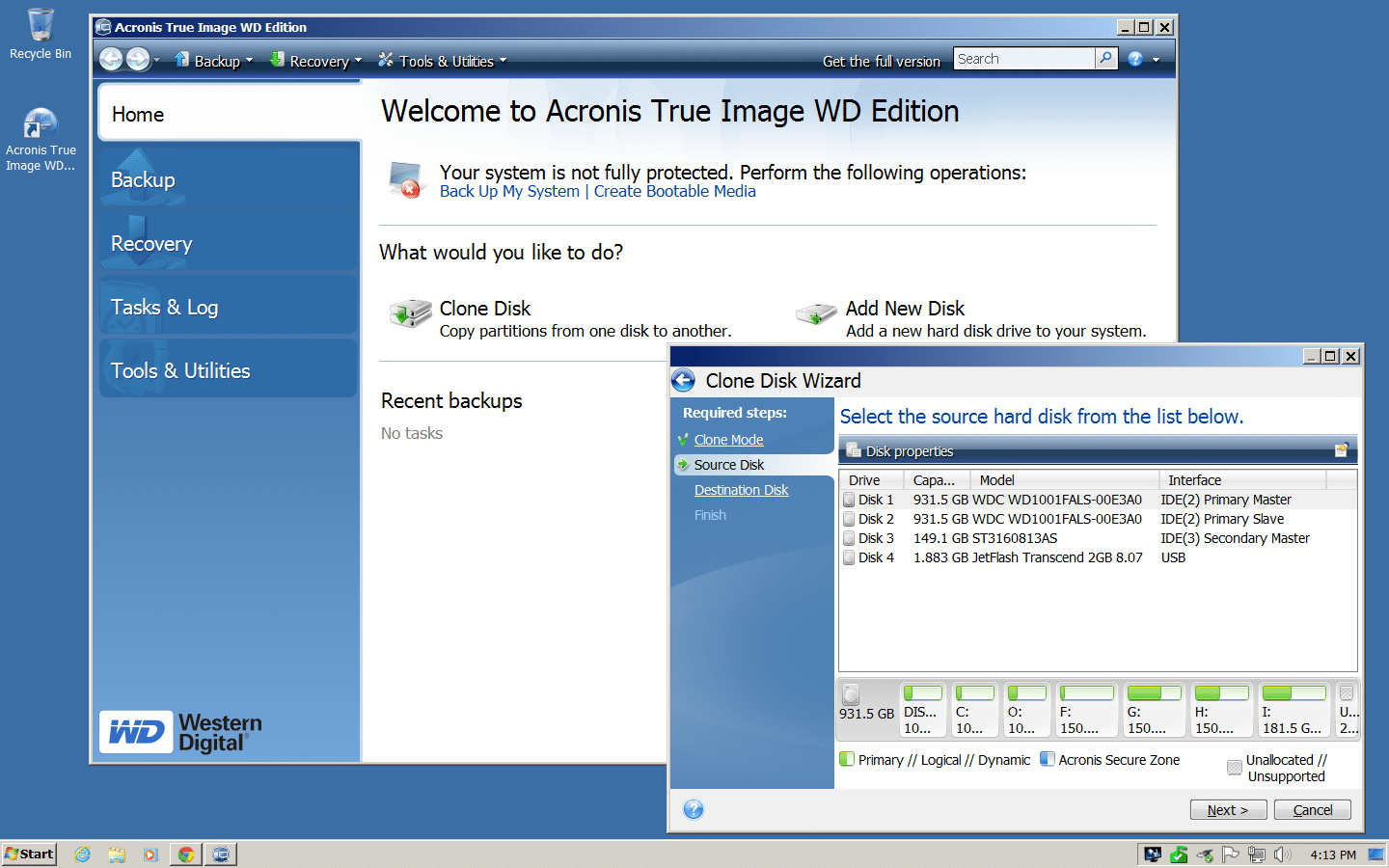Click the Back Up My System link
Image resolution: width=1389 pixels, height=868 pixels.
coord(509,191)
